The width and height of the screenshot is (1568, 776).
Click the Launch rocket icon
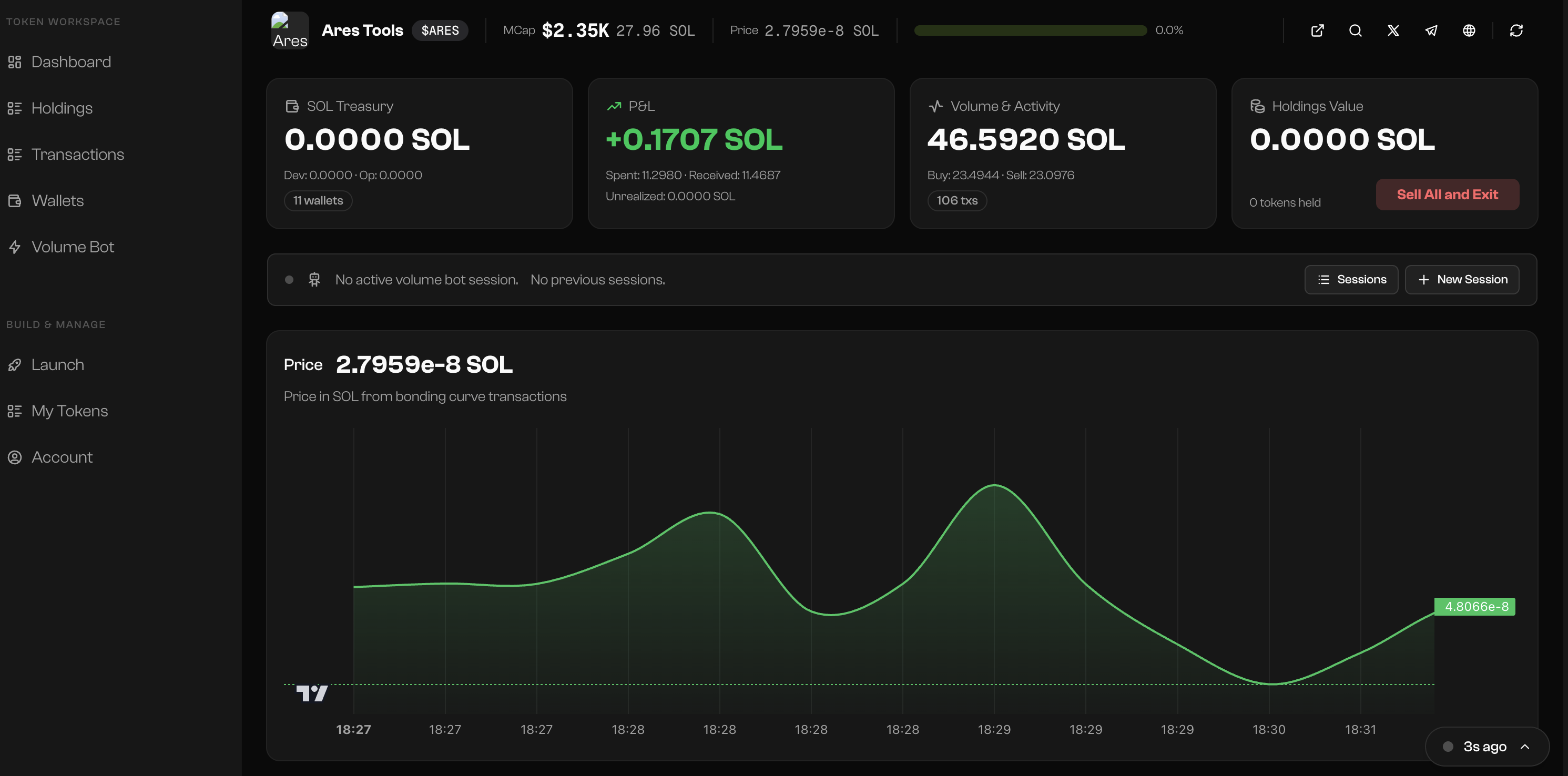(x=15, y=365)
